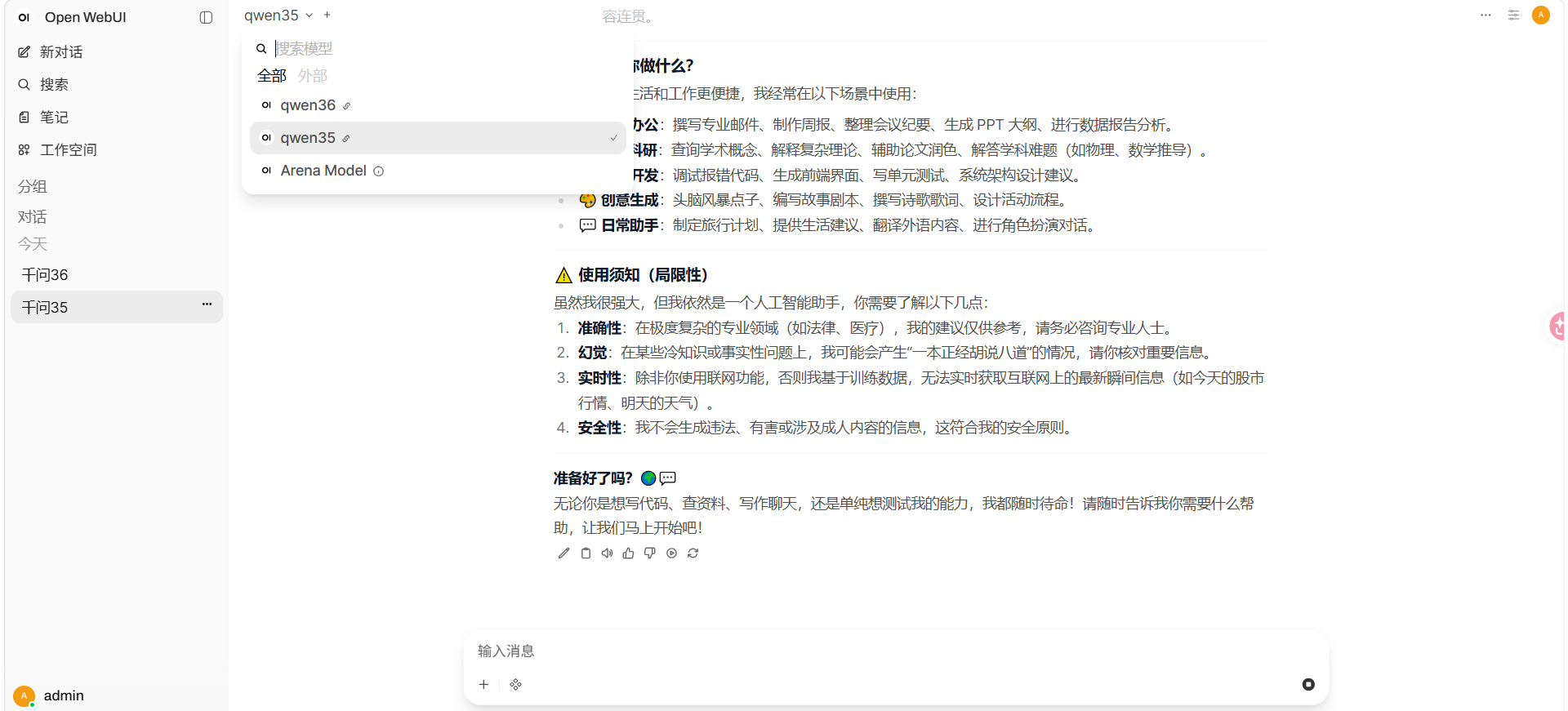Copy the response to the clipboard
1568x711 pixels.
click(586, 553)
